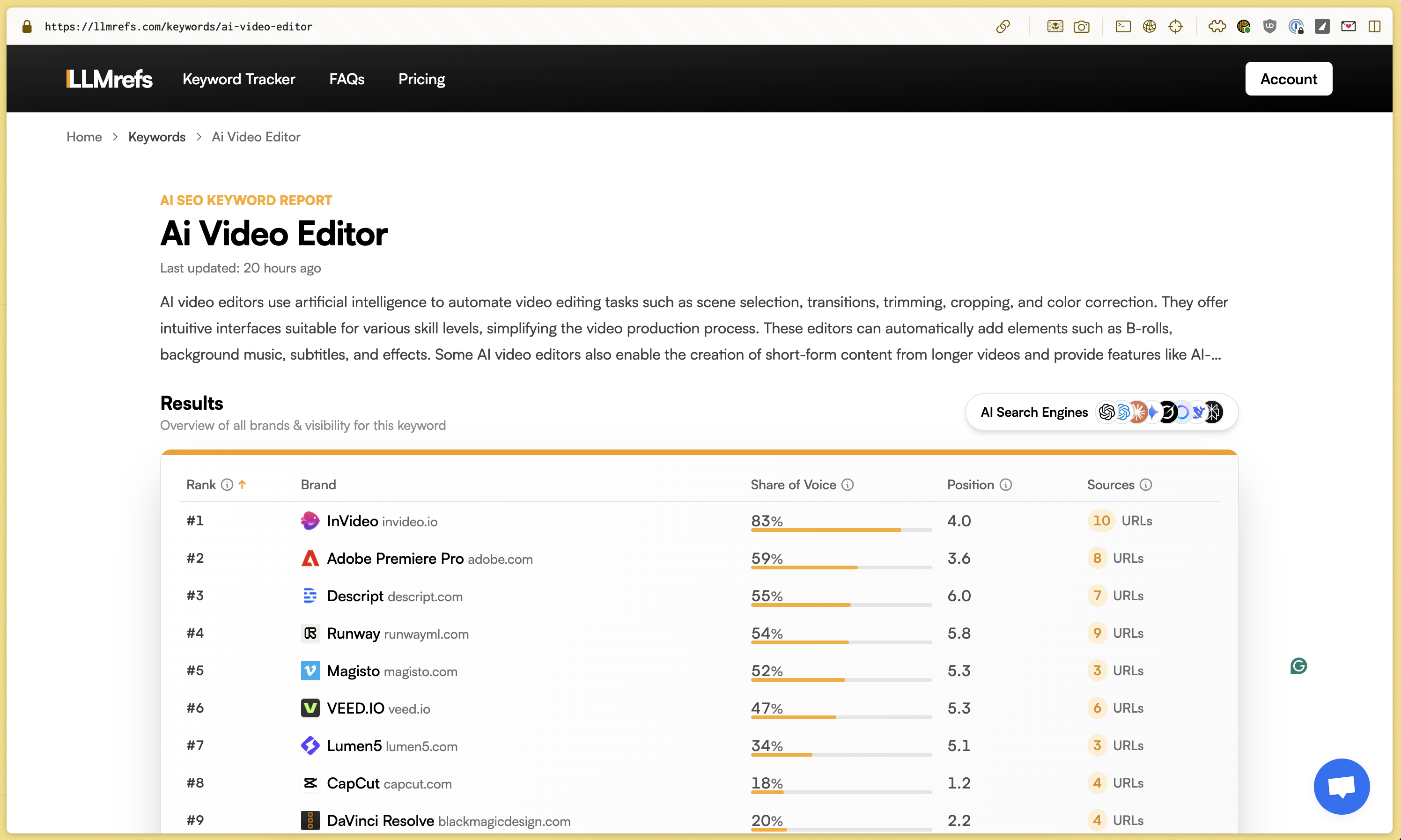
Task: Click the Sources column info icon
Action: tap(1146, 485)
